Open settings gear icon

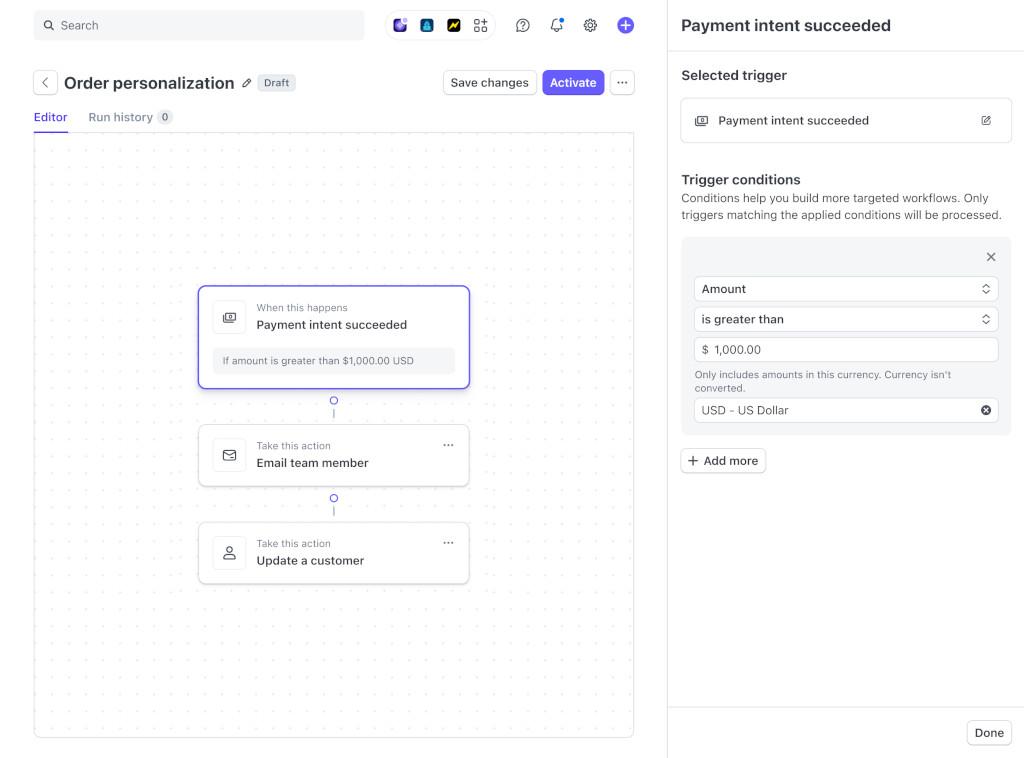pos(590,25)
